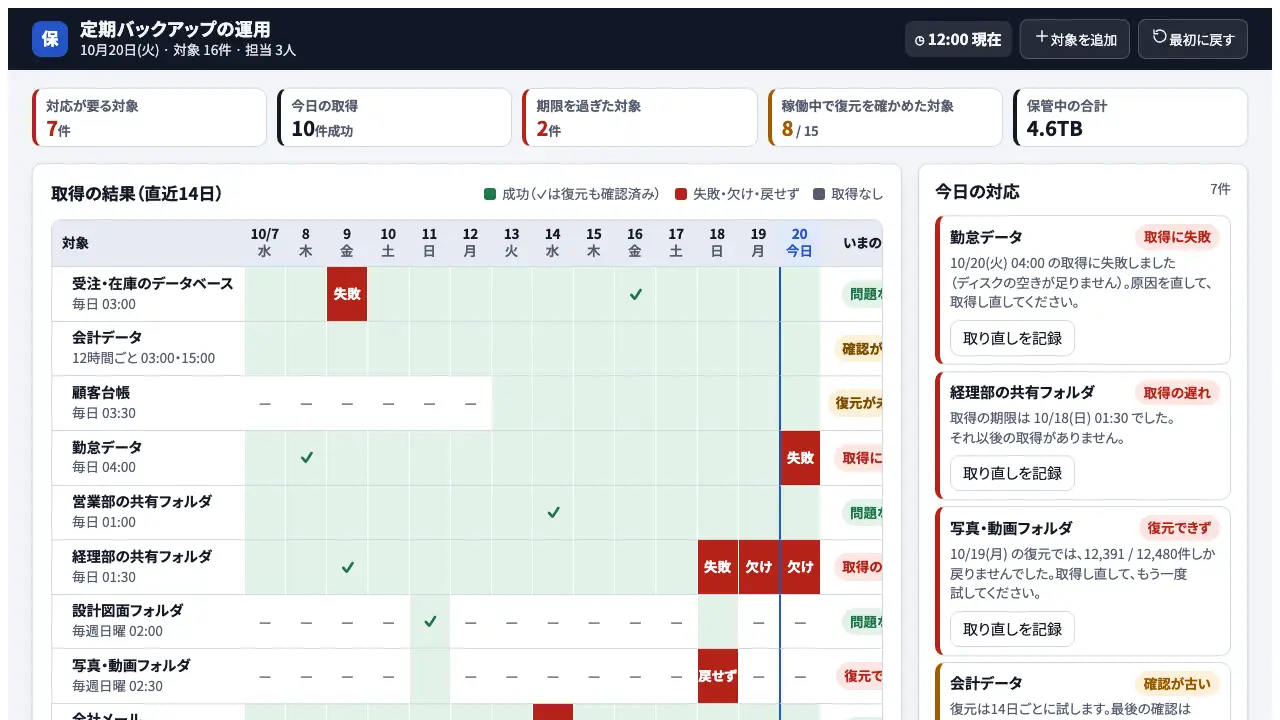Screen dimensions: 1280x720
Task: Select the 9 金 column header
Action: [x=347, y=243]
